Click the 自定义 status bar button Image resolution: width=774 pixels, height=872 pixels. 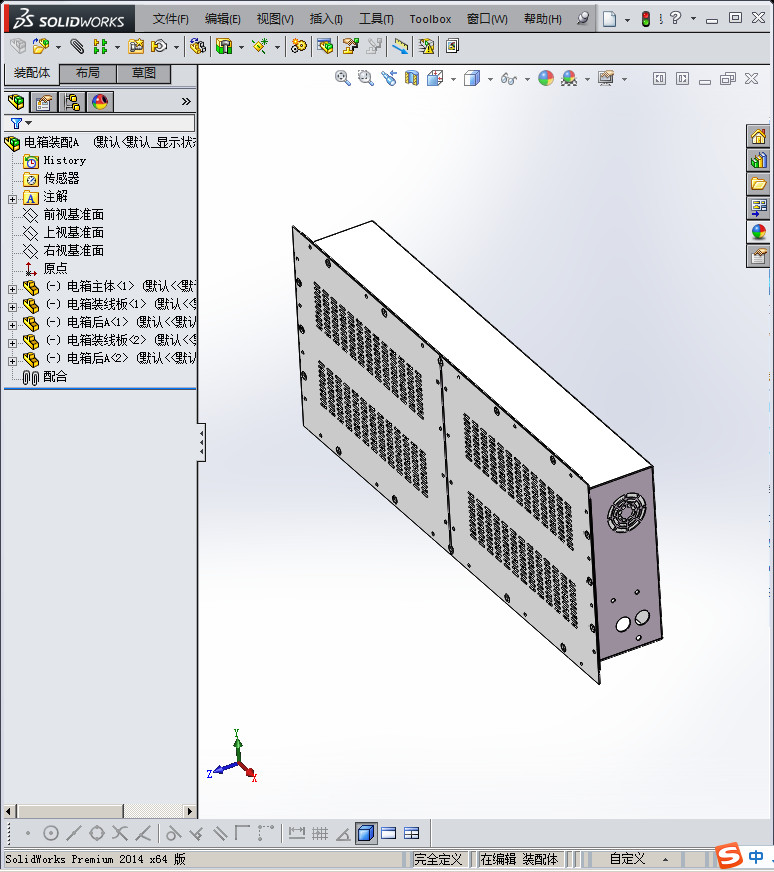point(627,859)
